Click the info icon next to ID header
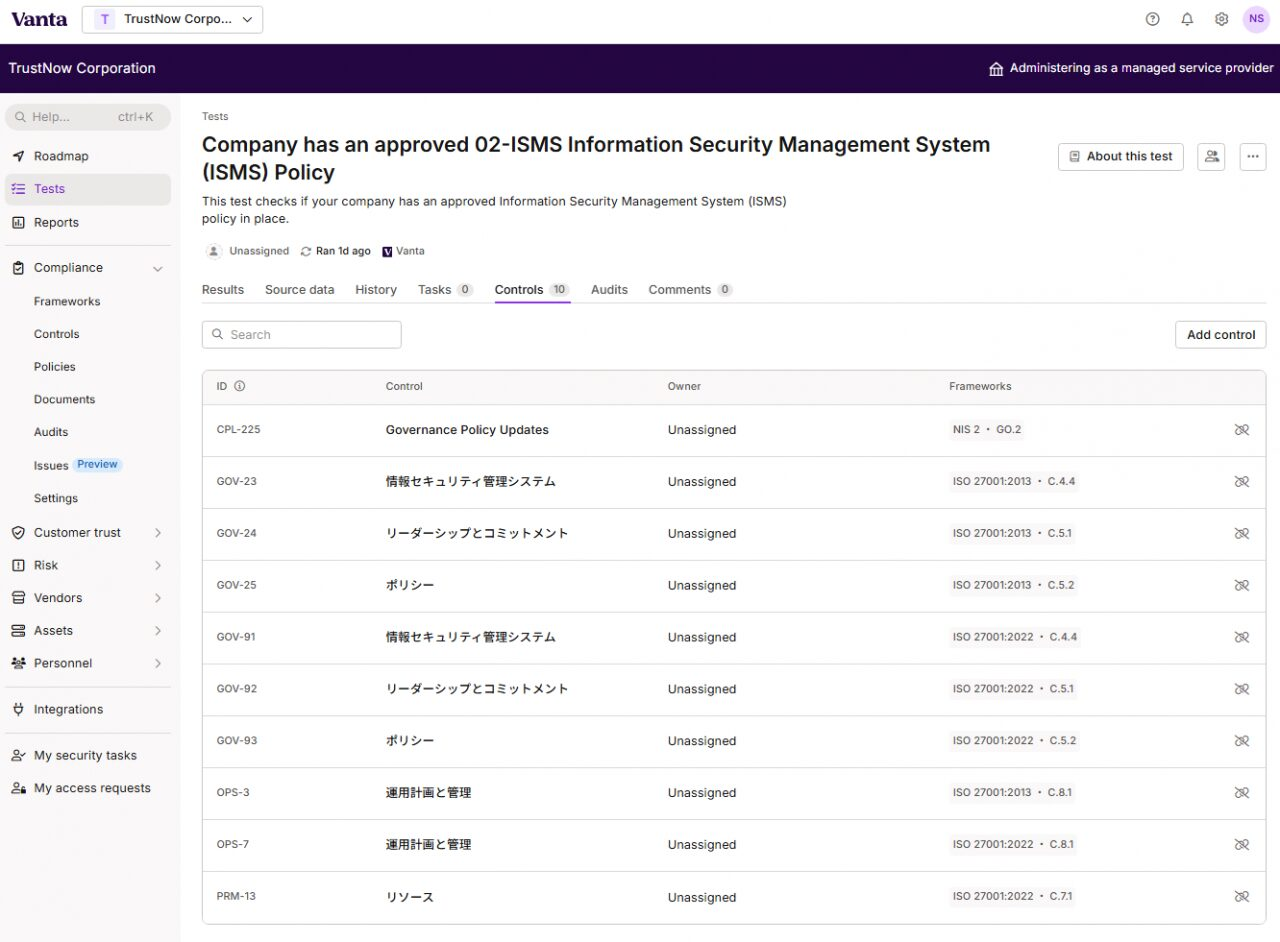 (x=239, y=387)
